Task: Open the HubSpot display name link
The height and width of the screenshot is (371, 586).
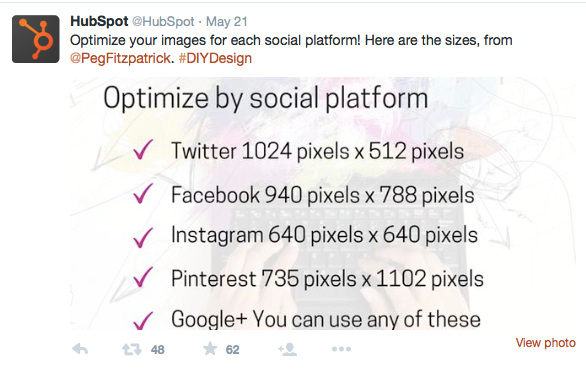Action: (x=99, y=21)
